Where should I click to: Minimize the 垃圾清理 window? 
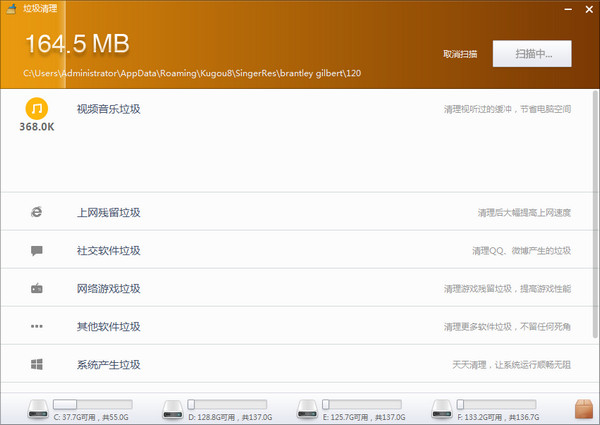point(568,7)
